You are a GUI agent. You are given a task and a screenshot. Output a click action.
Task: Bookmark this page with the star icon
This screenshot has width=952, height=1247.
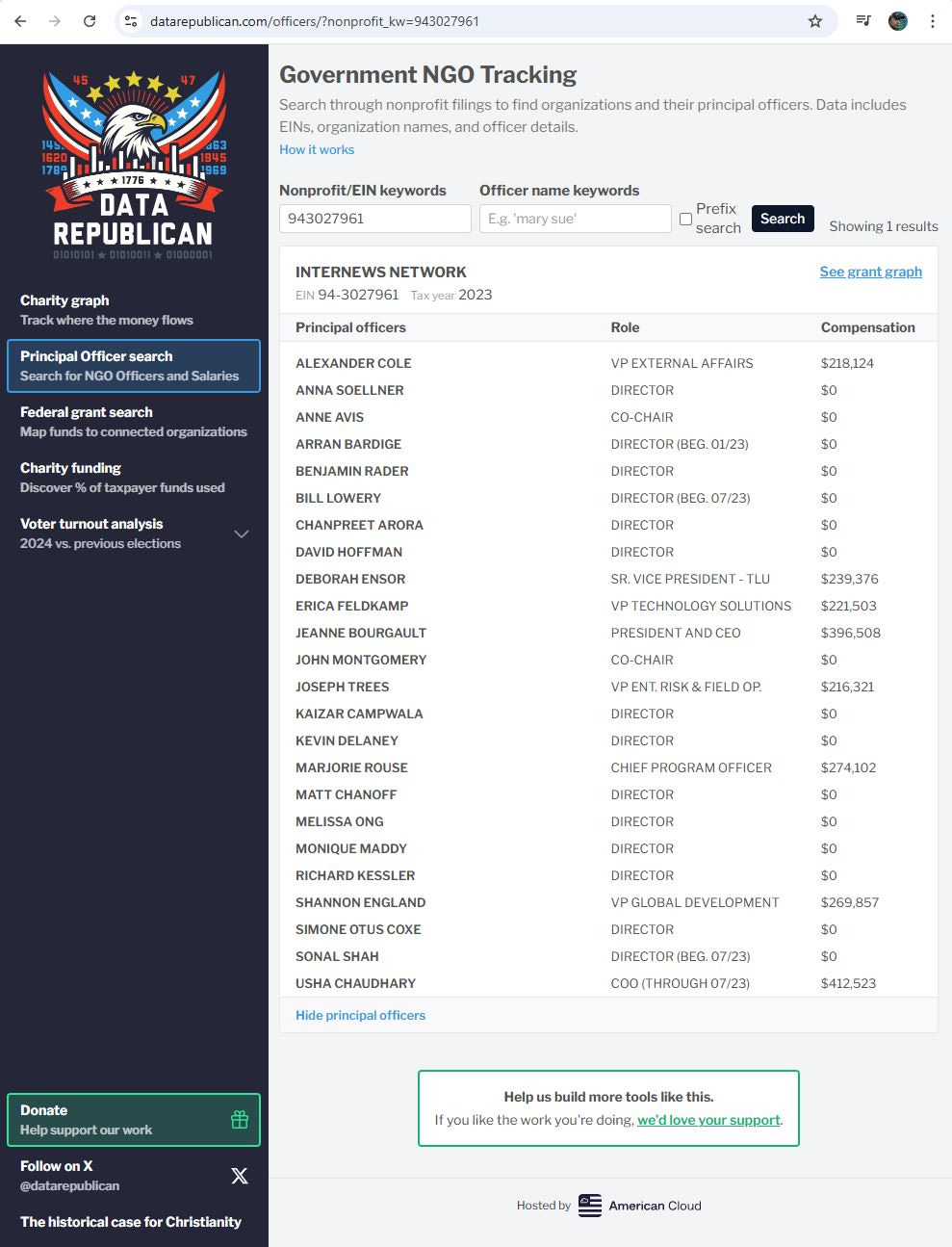815,21
